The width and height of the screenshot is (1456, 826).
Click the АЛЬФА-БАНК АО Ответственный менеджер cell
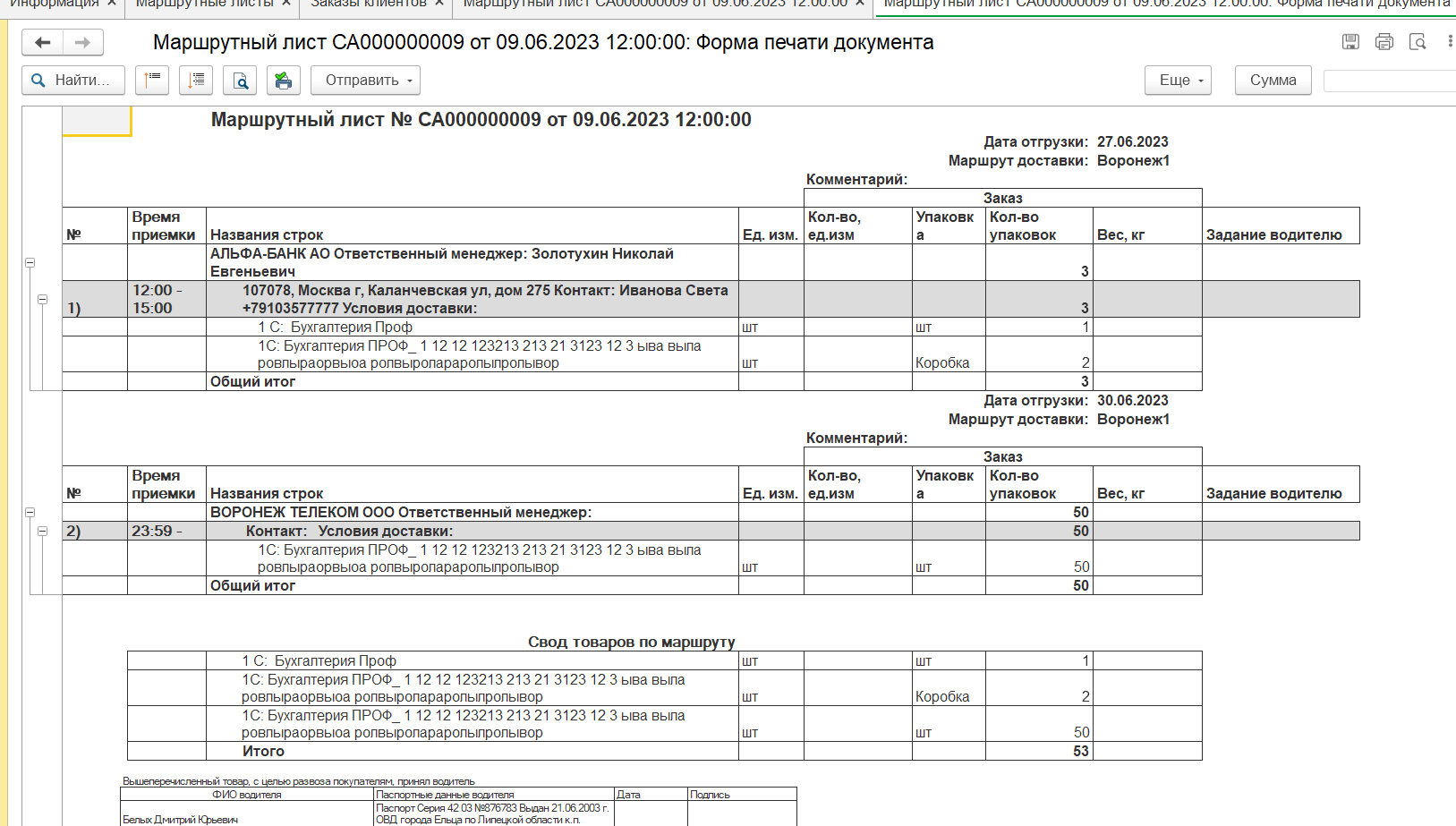tap(473, 262)
